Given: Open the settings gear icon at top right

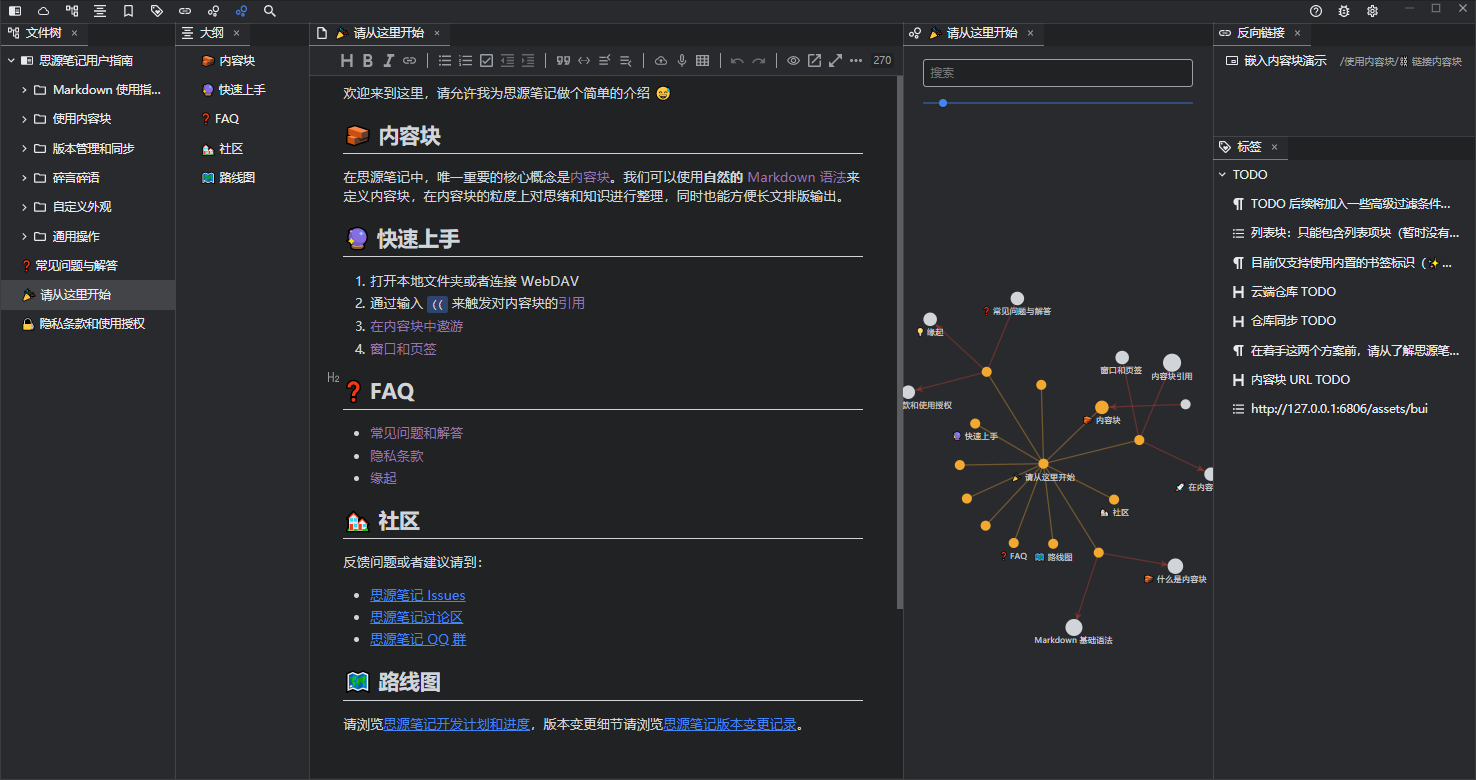Looking at the screenshot, I should point(1372,11).
